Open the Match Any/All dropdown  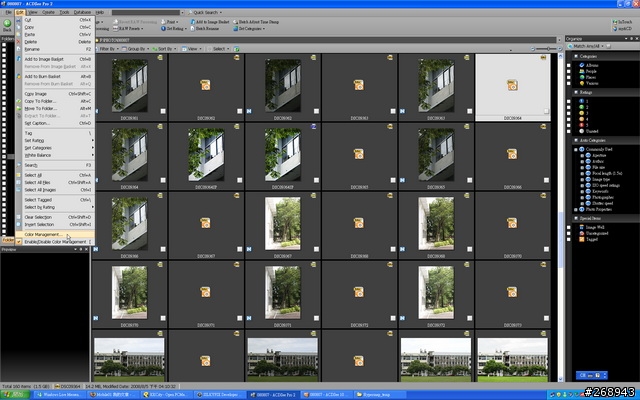coord(602,46)
